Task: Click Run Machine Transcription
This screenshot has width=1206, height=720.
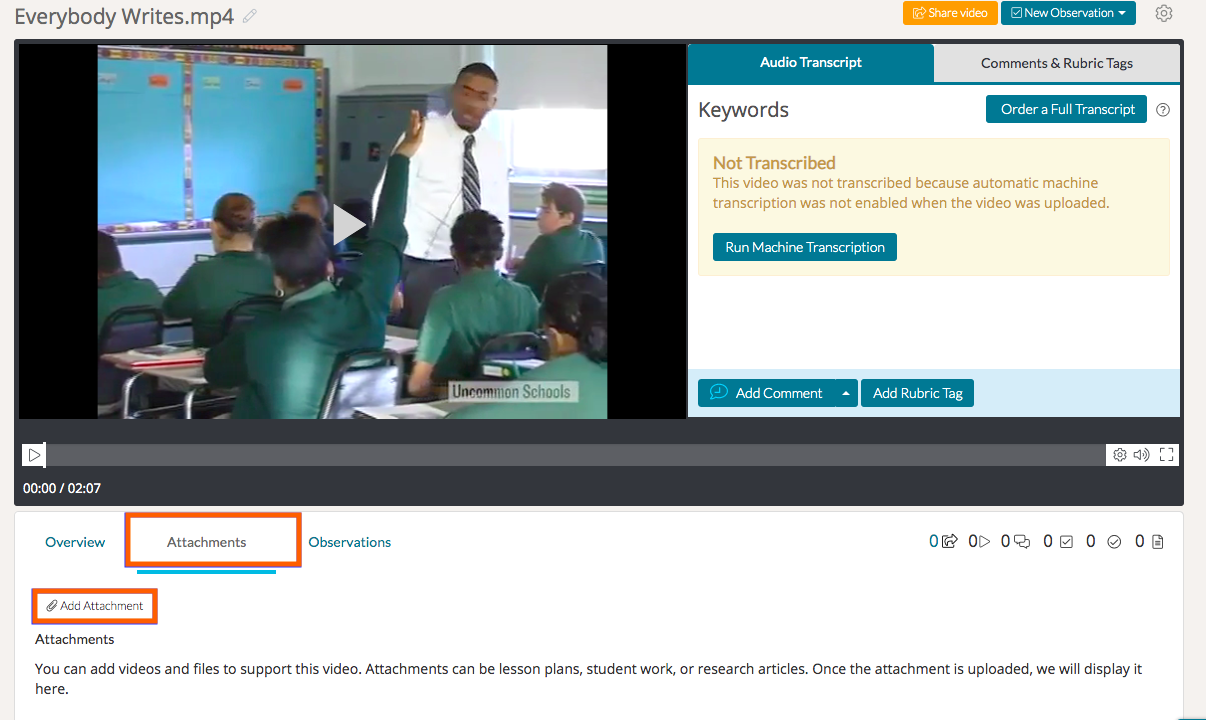Action: (804, 247)
